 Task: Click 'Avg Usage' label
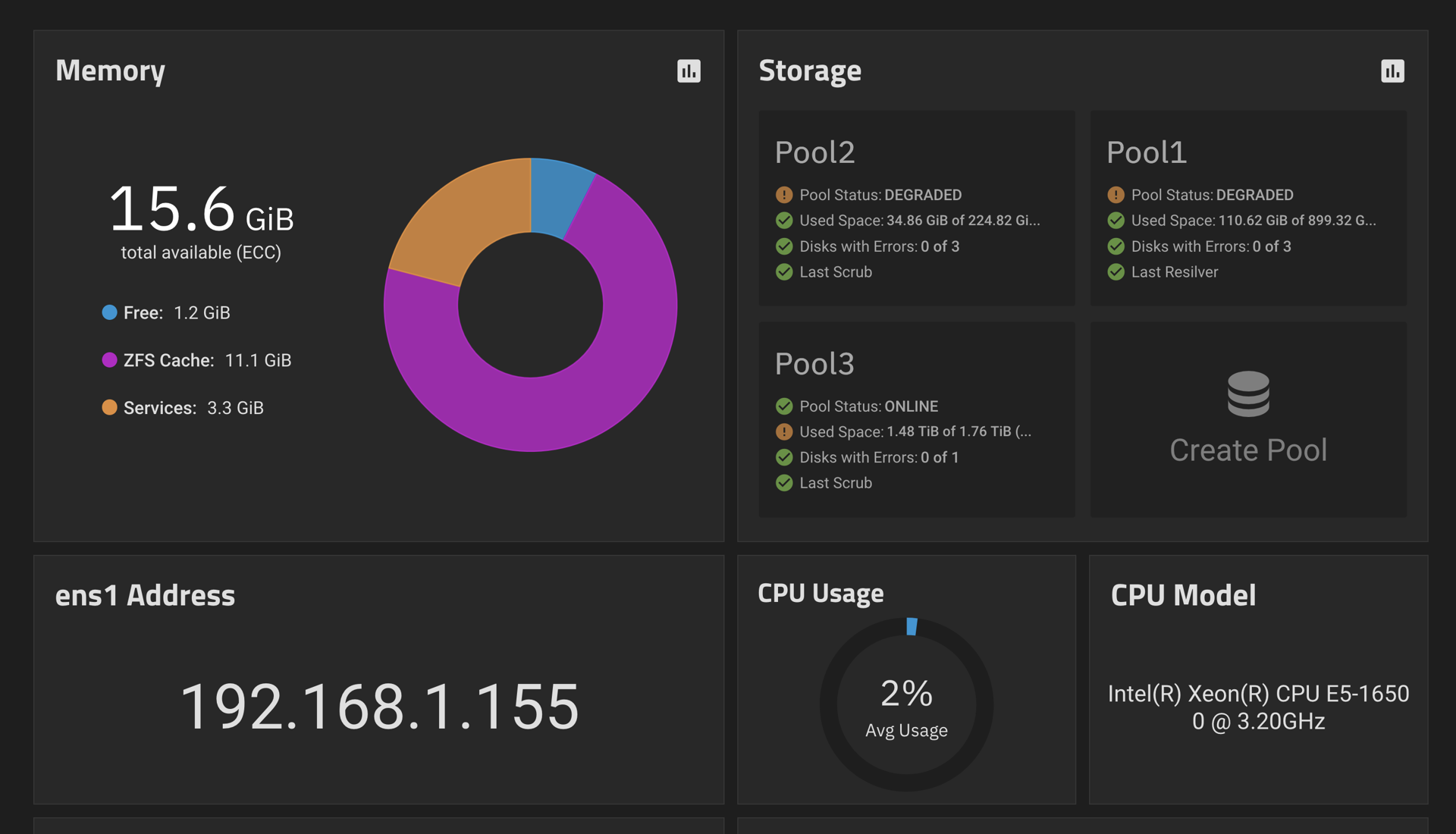(x=906, y=730)
